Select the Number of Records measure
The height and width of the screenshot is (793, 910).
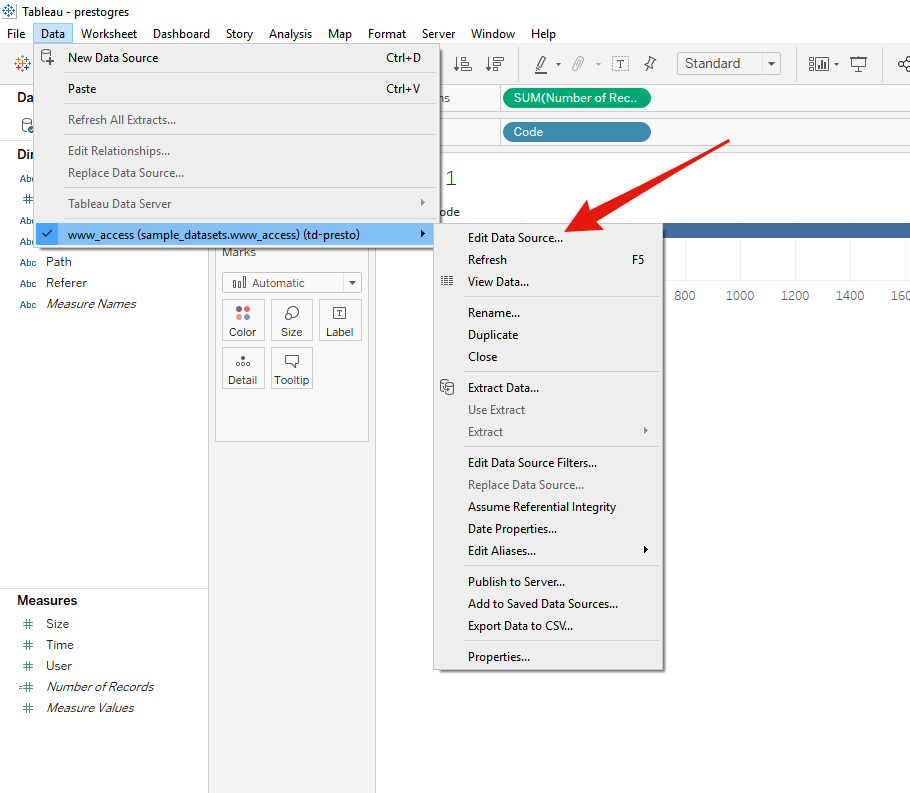(100, 687)
